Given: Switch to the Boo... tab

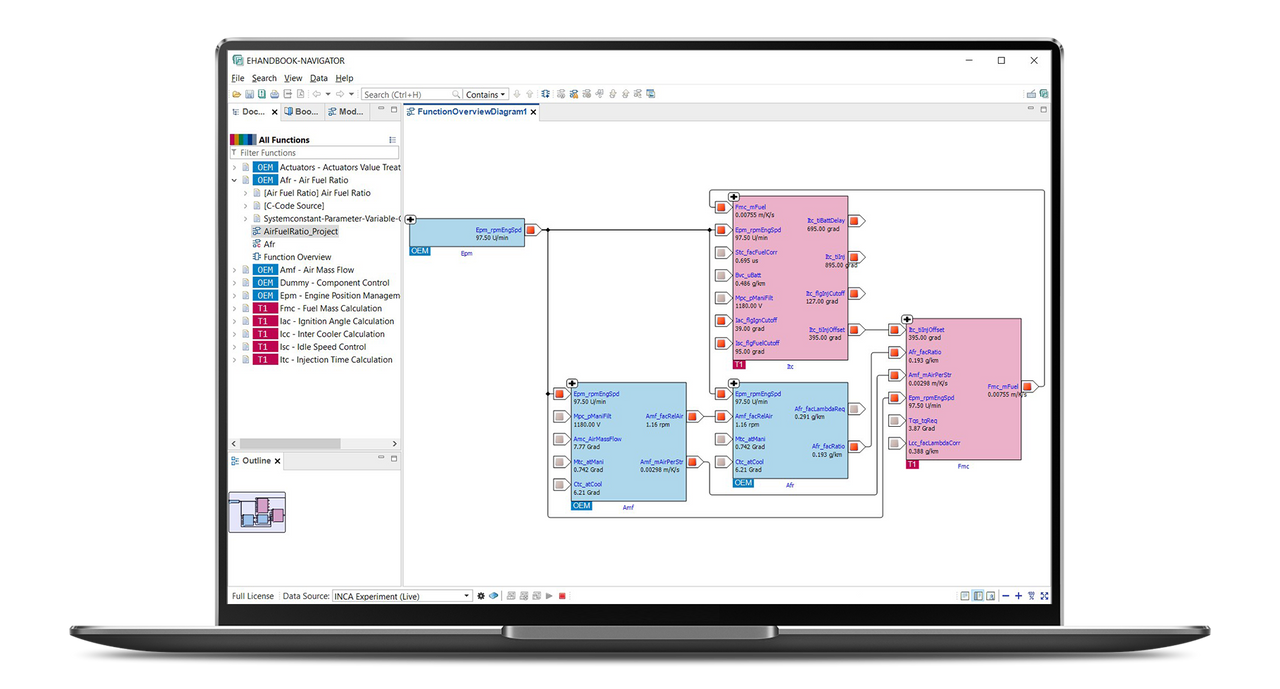Looking at the screenshot, I should tap(305, 112).
